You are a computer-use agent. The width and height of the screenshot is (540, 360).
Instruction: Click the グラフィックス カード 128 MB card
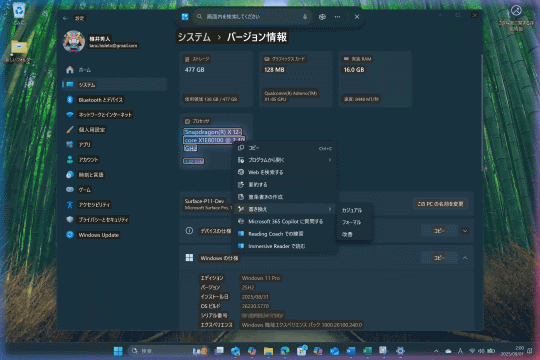pyautogui.click(x=295, y=79)
